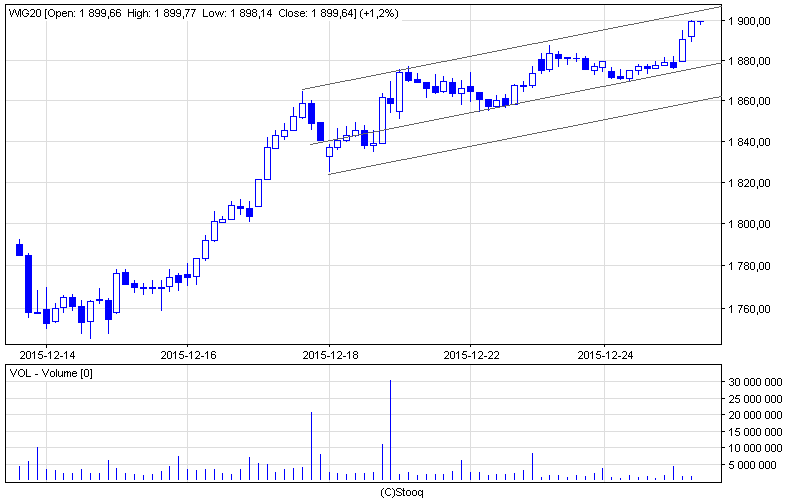Click the last white candlestick at 1 900

[692, 29]
